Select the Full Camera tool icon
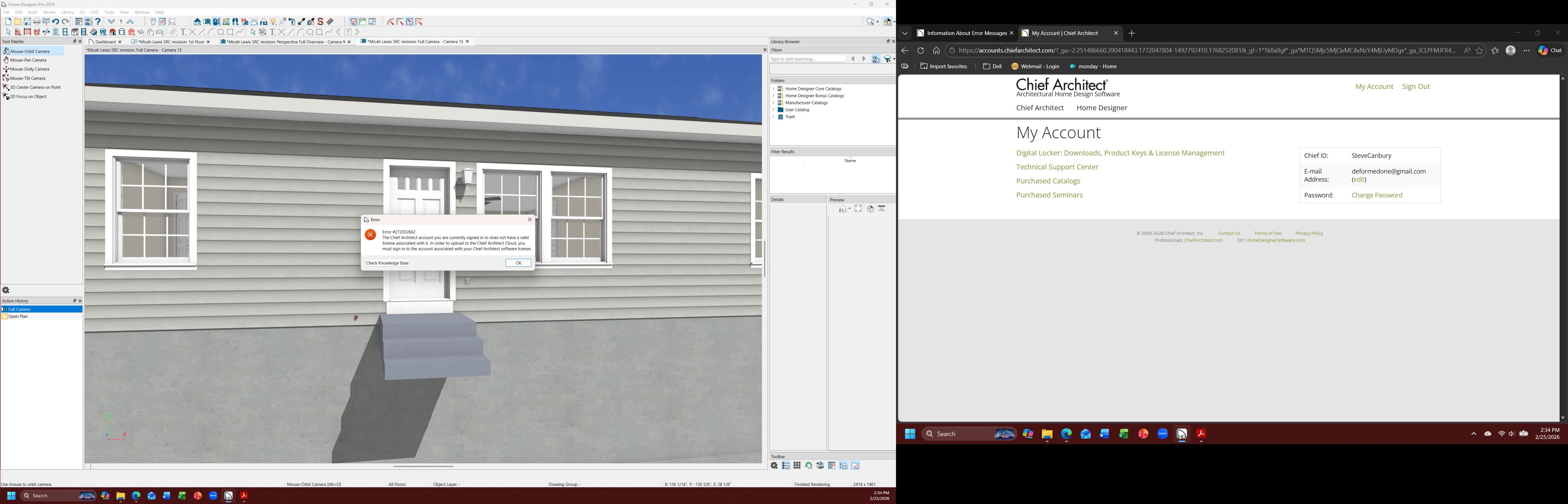Image resolution: width=1568 pixels, height=504 pixels. click(207, 21)
